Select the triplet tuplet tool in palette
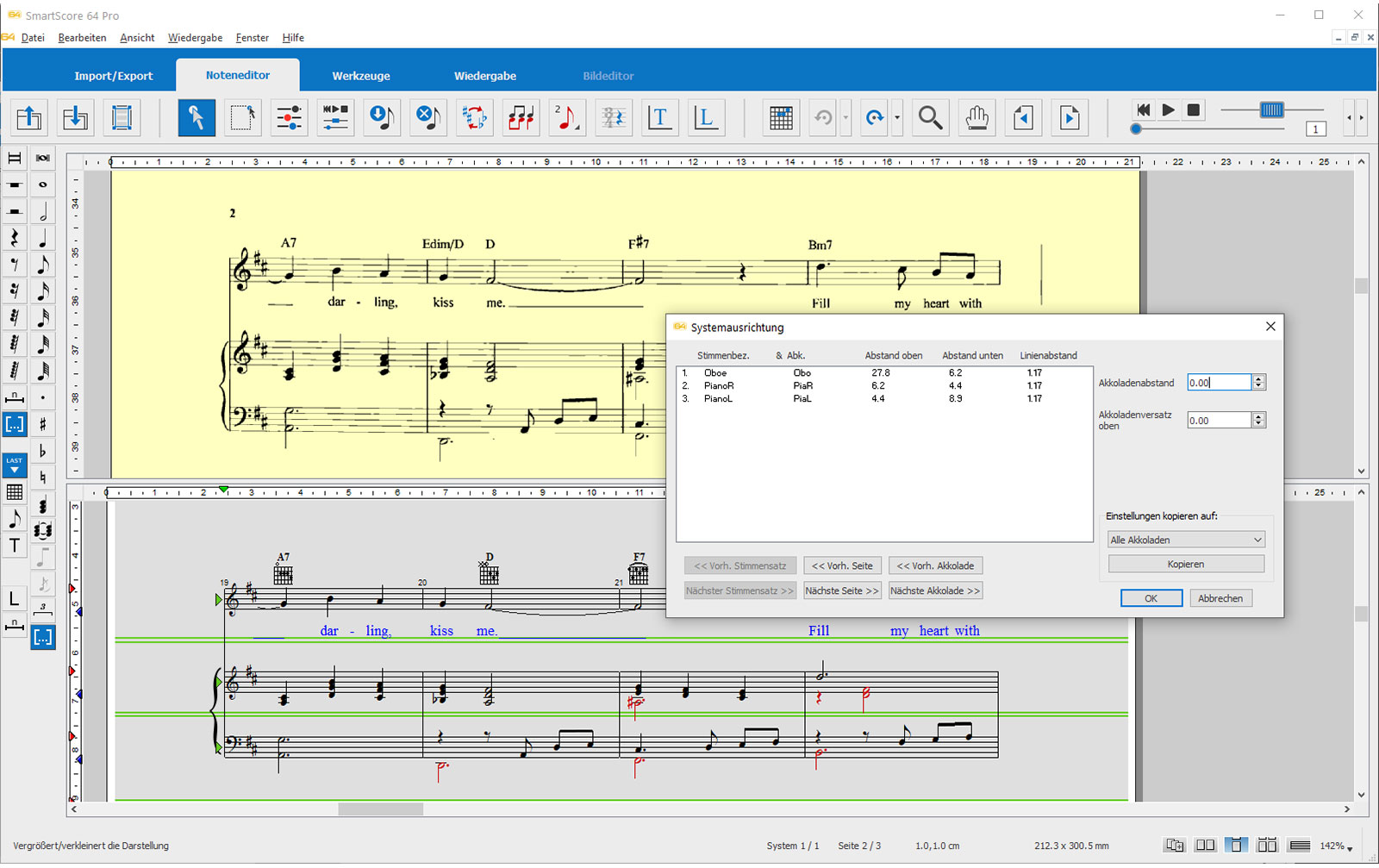Viewport: 1379px width, 868px height. 43,610
